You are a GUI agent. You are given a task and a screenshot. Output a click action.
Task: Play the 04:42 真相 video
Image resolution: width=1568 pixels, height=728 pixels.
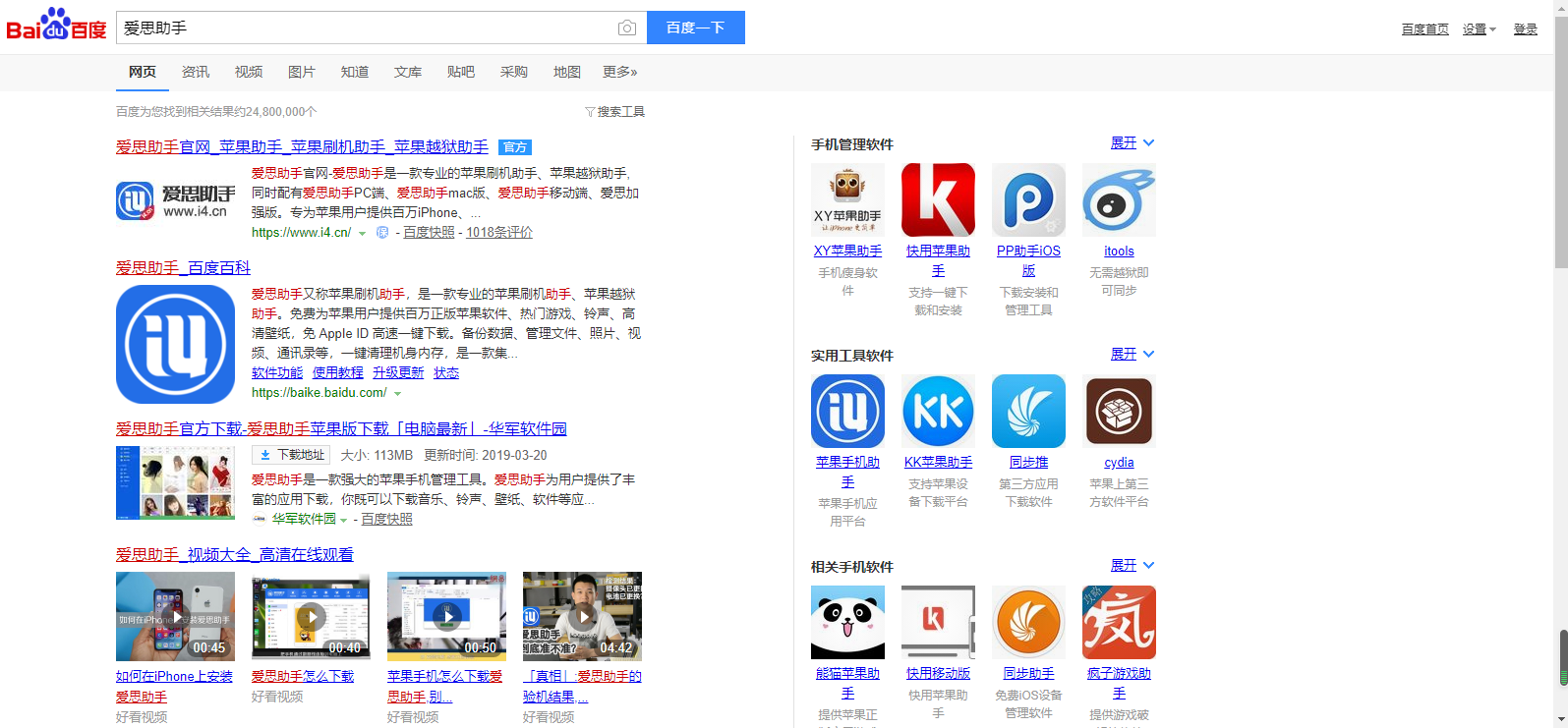(x=582, y=616)
